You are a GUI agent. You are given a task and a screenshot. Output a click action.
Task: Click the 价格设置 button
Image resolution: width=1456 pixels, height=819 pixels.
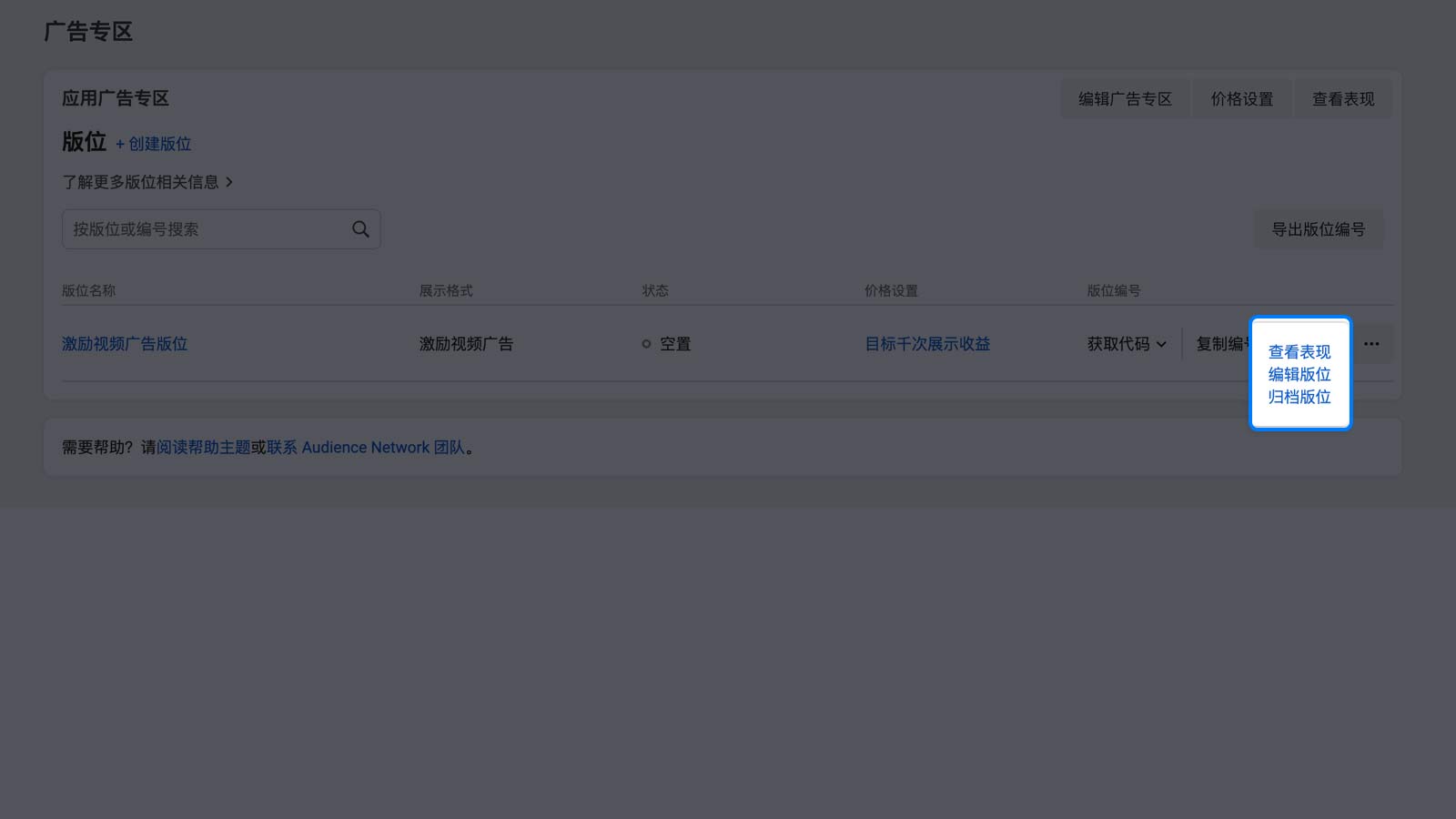point(1242,99)
